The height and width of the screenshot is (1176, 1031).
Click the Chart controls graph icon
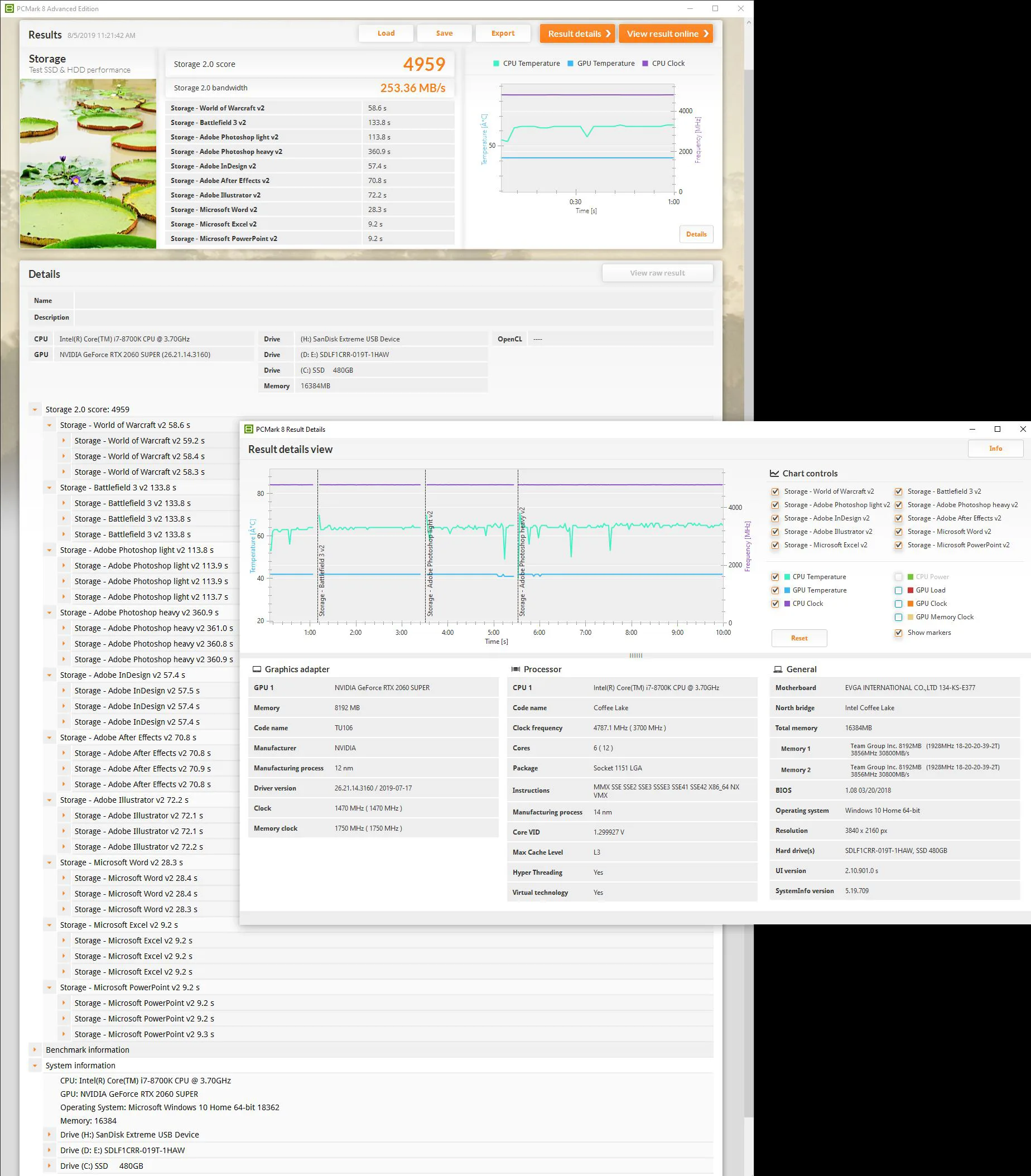pyautogui.click(x=774, y=474)
